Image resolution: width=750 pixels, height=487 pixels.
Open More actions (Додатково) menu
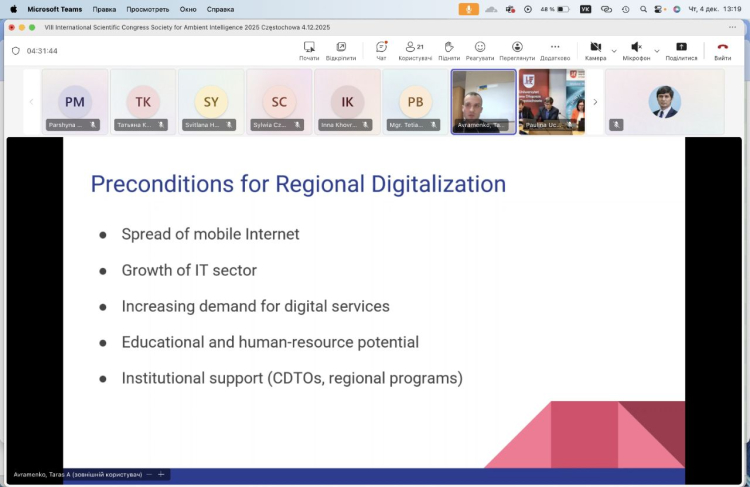pyautogui.click(x=555, y=50)
